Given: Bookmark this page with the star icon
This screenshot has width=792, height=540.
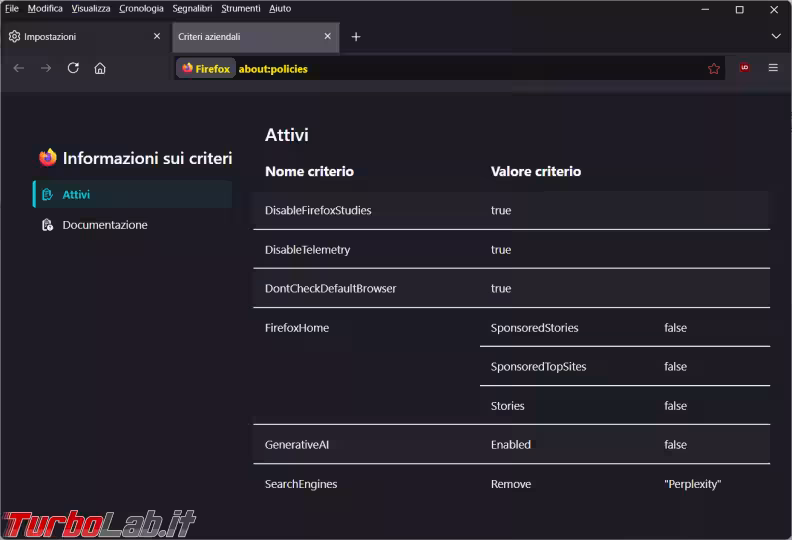Looking at the screenshot, I should coord(714,69).
